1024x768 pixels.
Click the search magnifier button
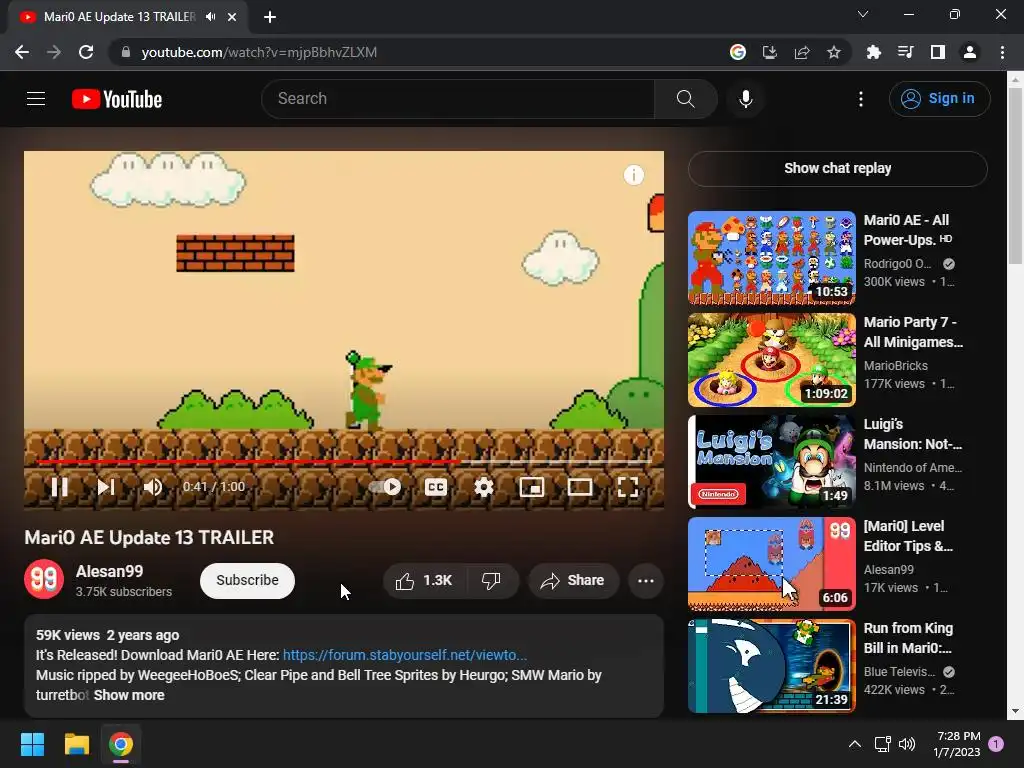(x=685, y=99)
